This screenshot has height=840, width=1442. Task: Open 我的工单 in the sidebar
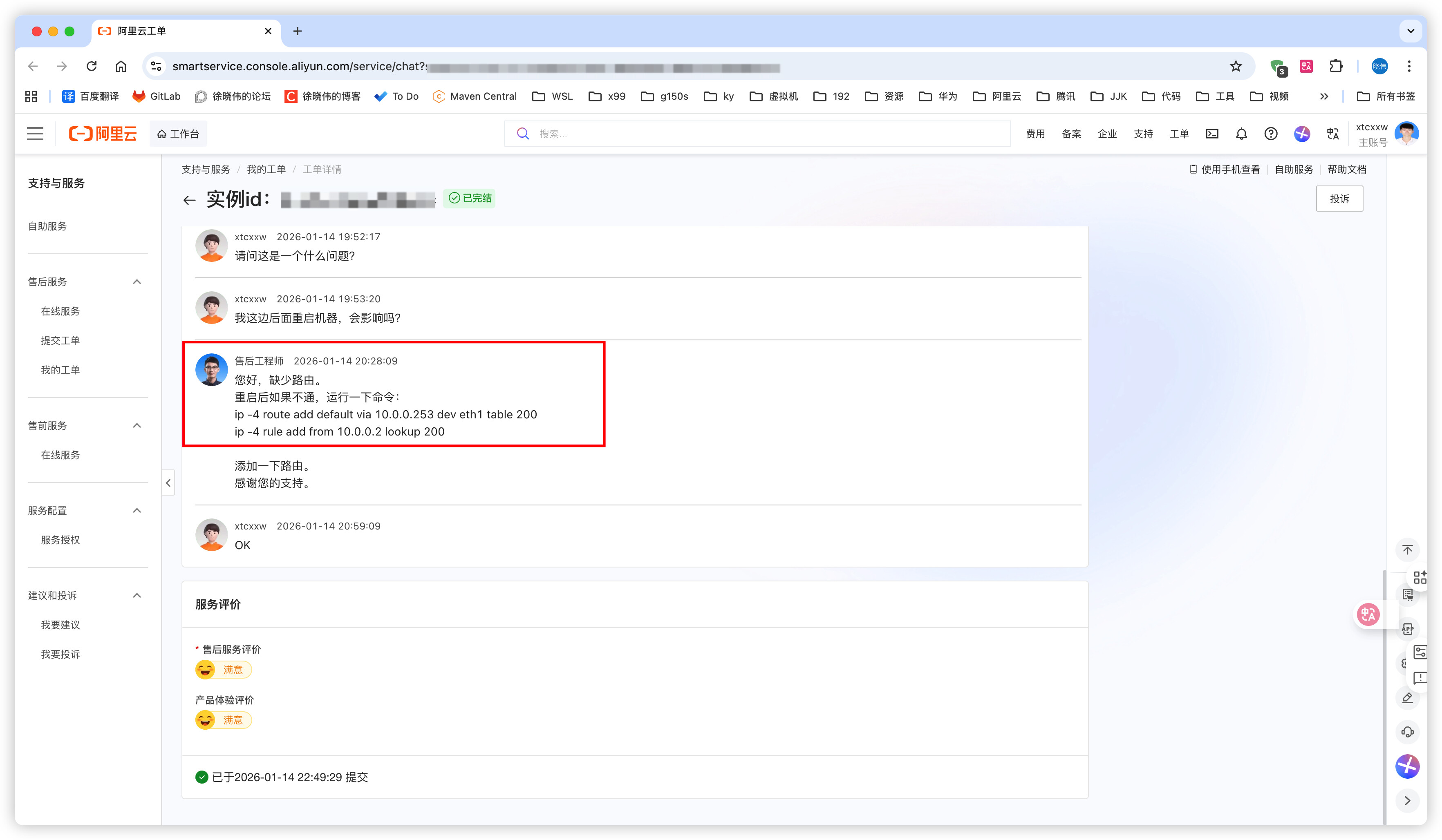(x=60, y=370)
